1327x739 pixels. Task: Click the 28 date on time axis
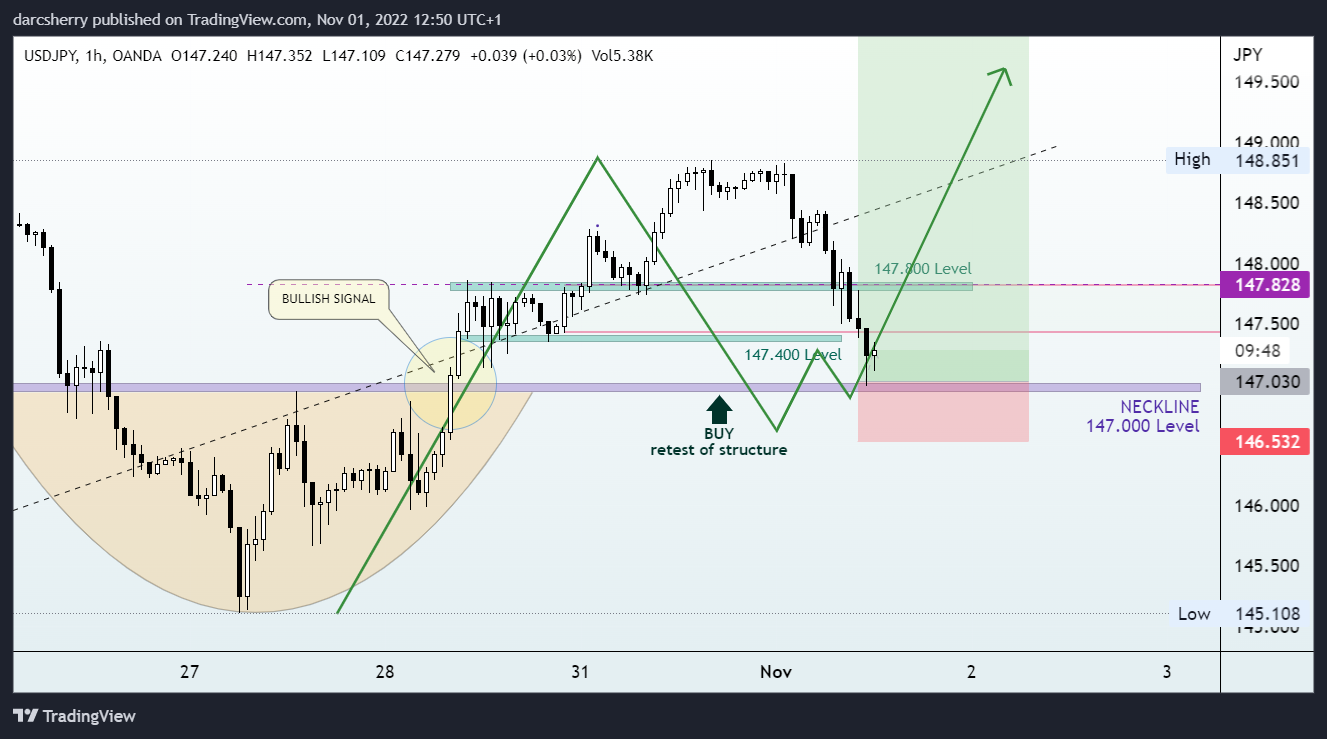click(x=386, y=671)
